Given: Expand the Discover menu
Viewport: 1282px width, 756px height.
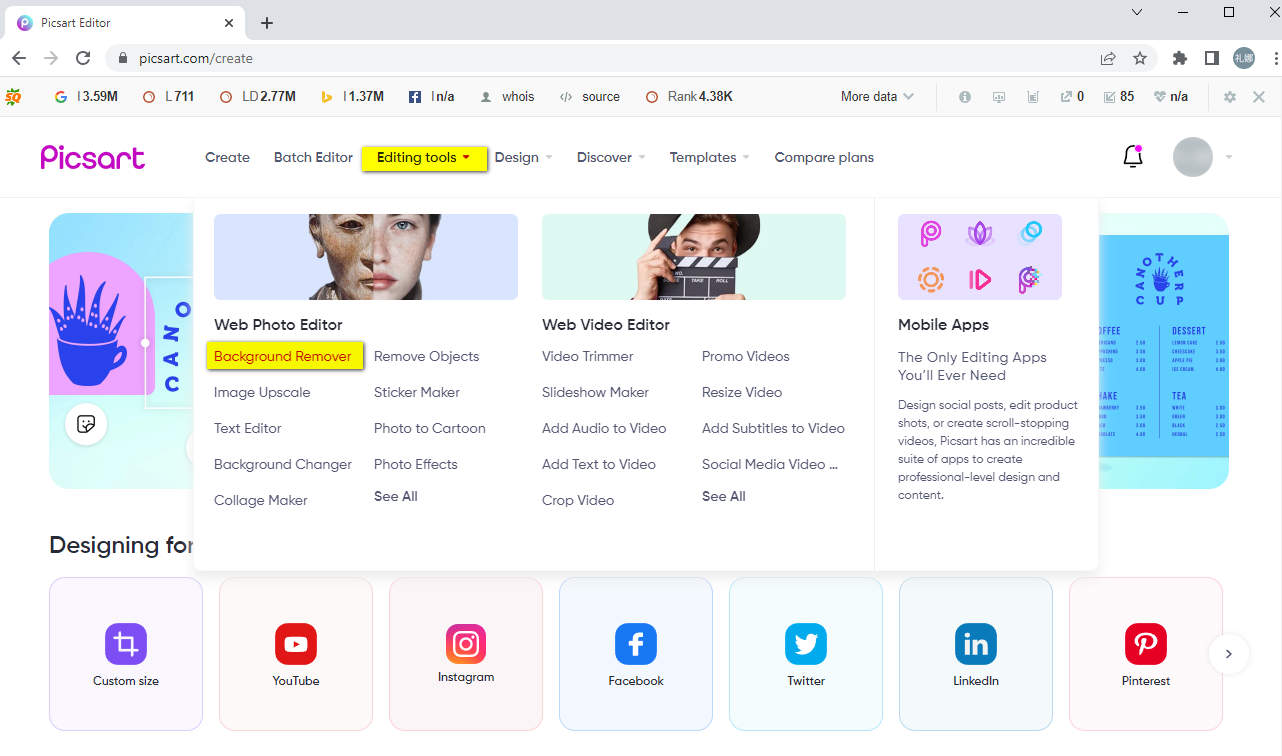Looking at the screenshot, I should coord(611,157).
